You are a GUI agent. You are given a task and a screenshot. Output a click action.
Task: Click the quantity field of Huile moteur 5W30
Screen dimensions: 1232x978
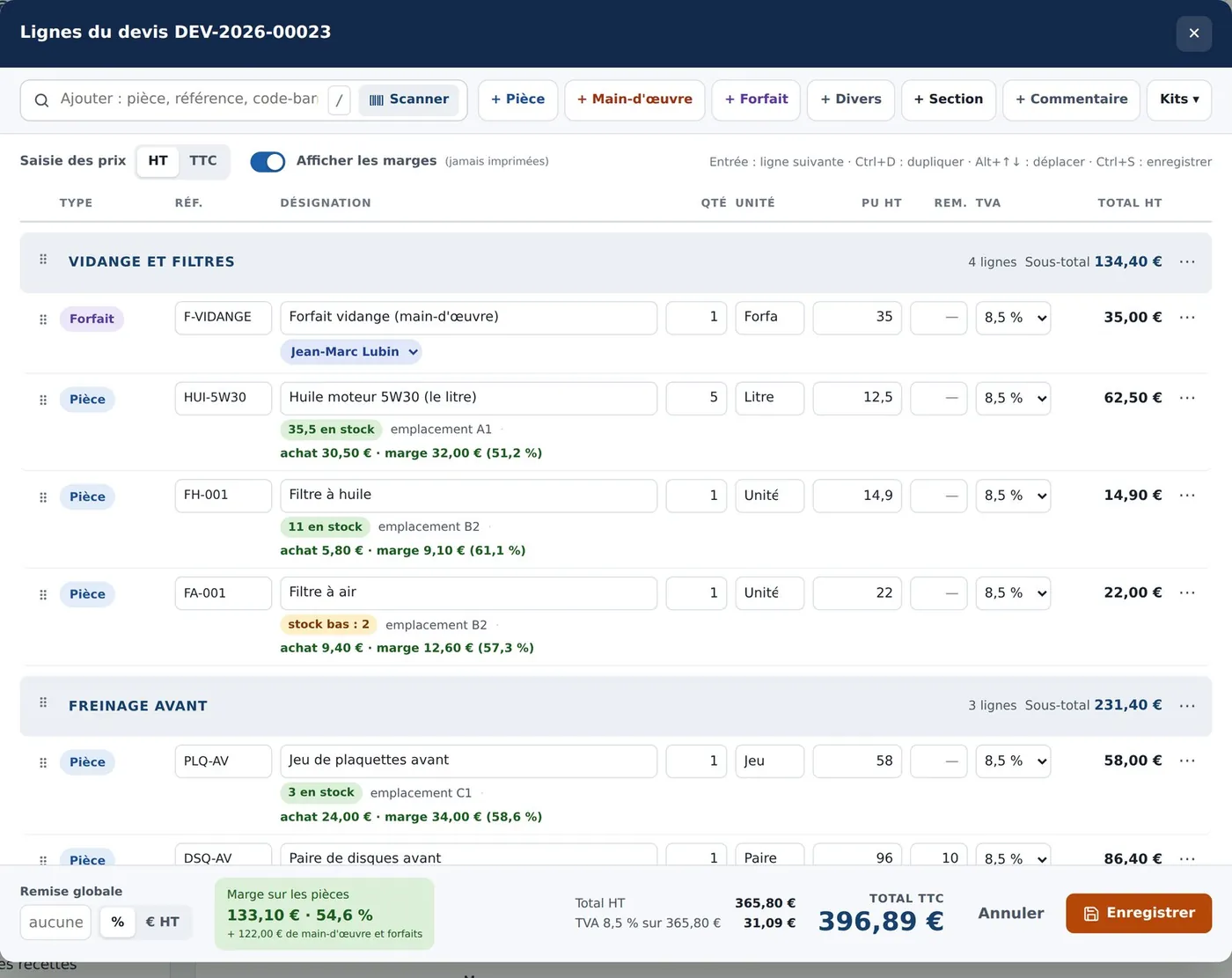[696, 398]
